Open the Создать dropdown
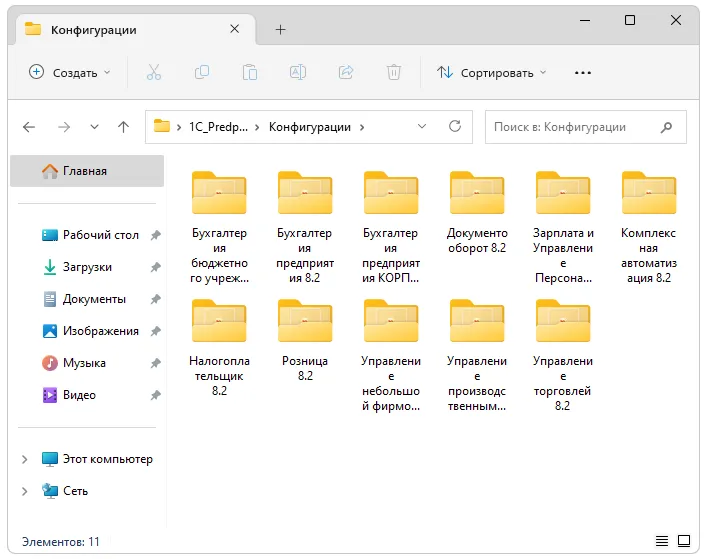The height and width of the screenshot is (559, 707). 69,72
